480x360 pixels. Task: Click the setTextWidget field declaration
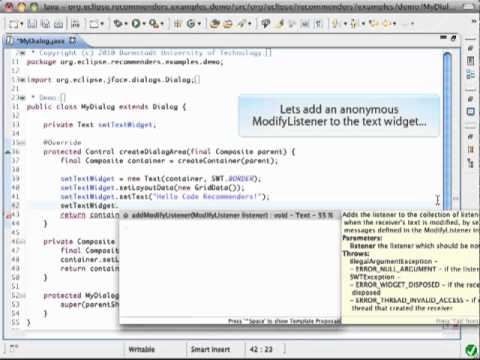point(126,125)
